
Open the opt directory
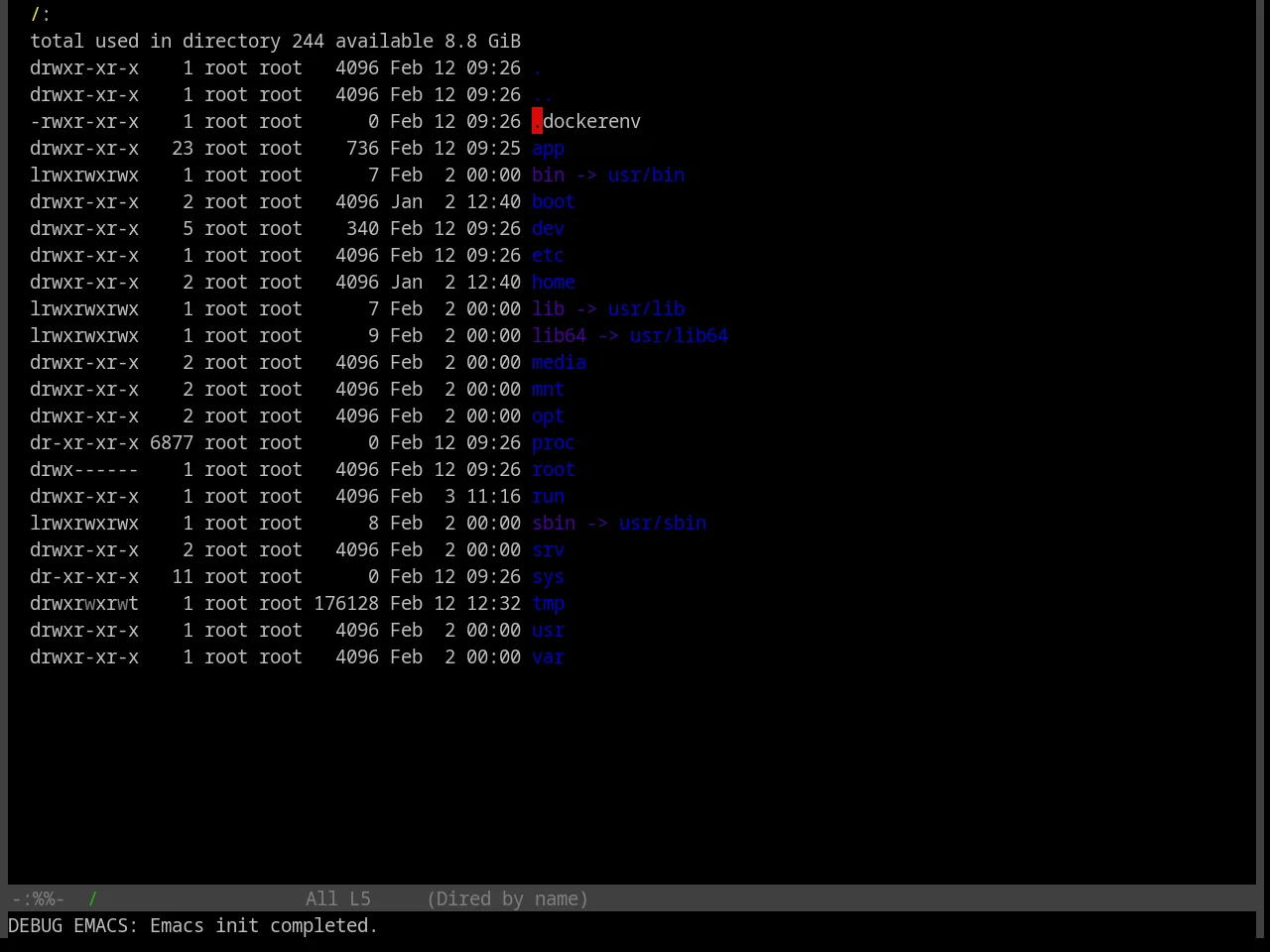[x=548, y=416]
